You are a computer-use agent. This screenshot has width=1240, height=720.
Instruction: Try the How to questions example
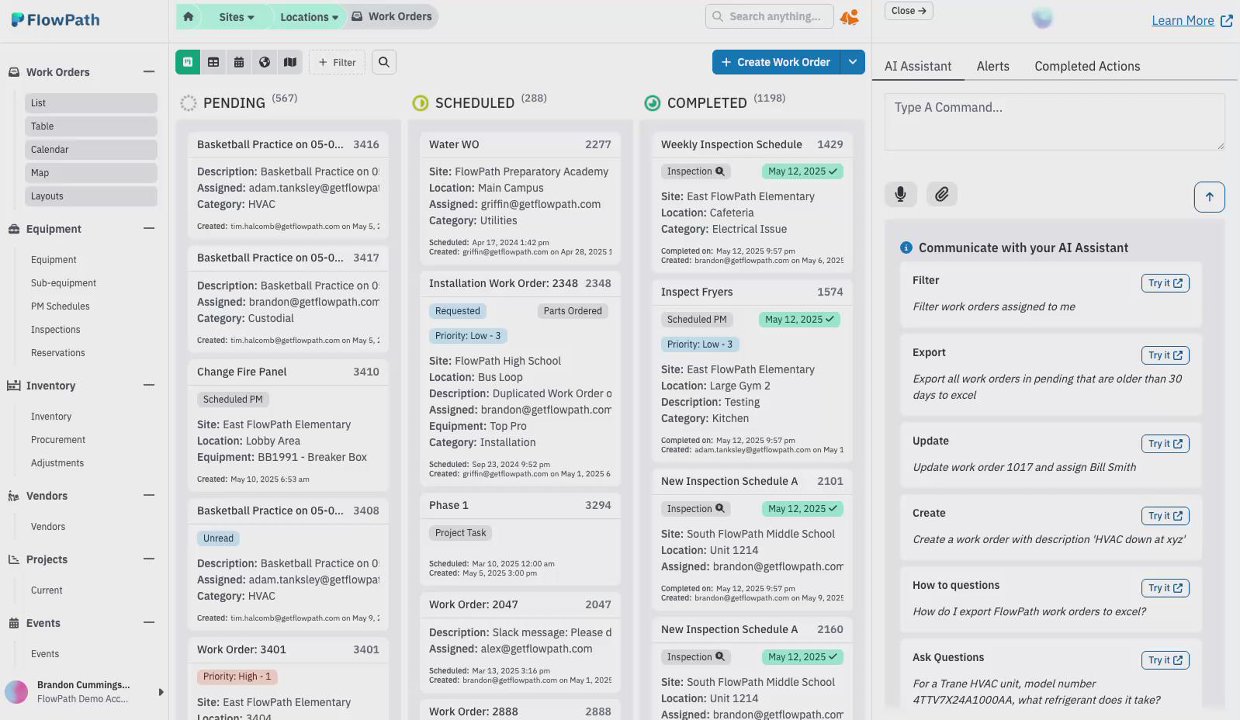(1165, 588)
